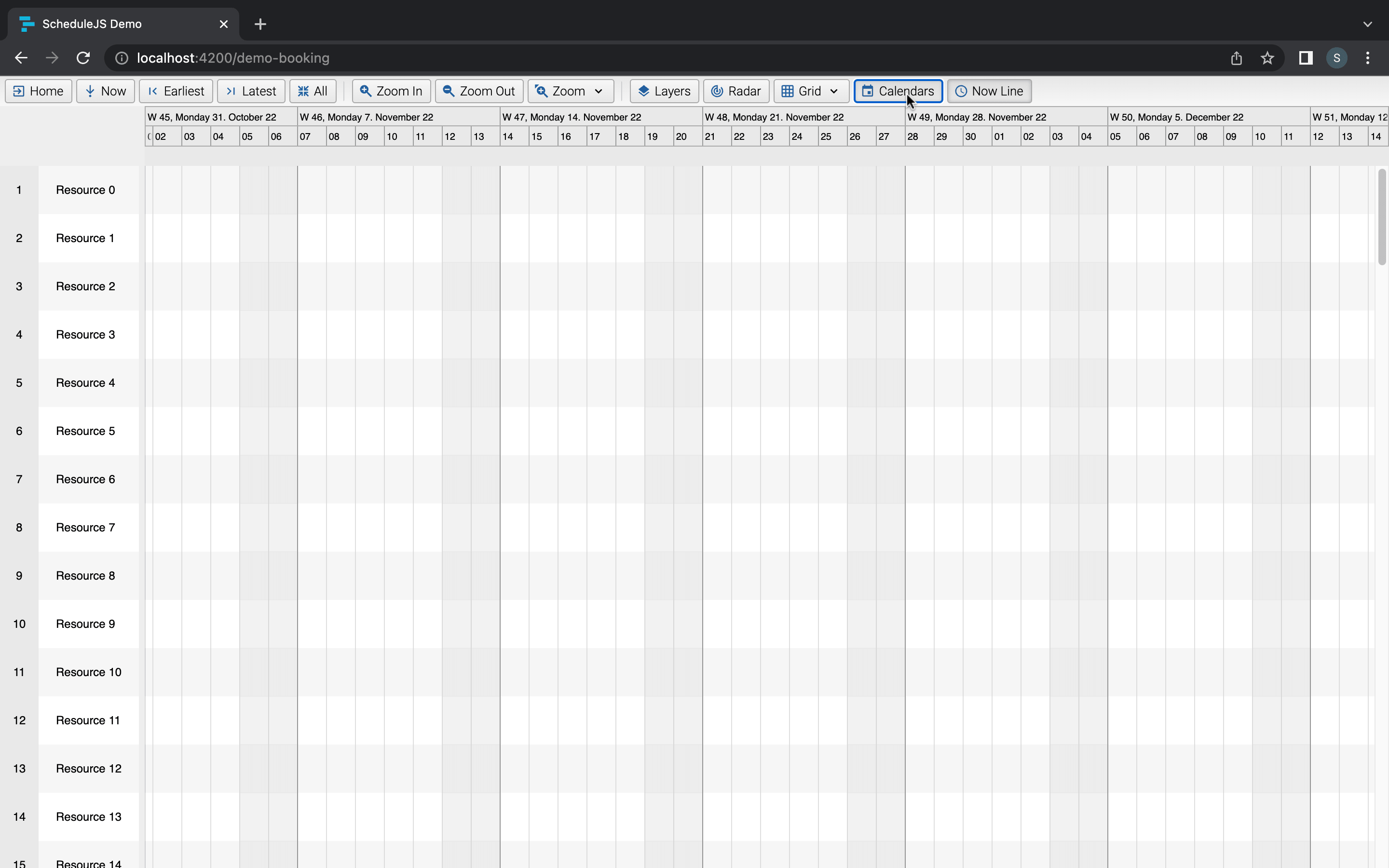Jump to Latest using its arrow icon
Screen dimensions: 1389x868
(232, 91)
